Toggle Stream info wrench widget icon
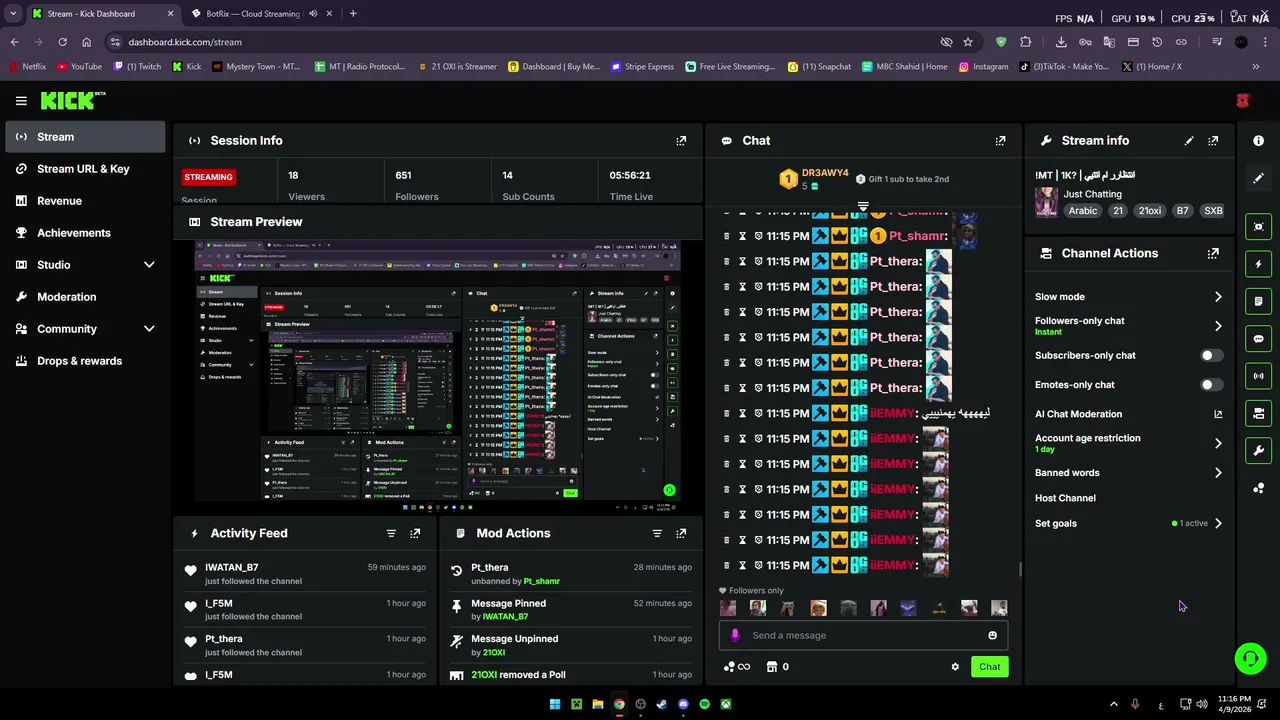 (1259, 450)
